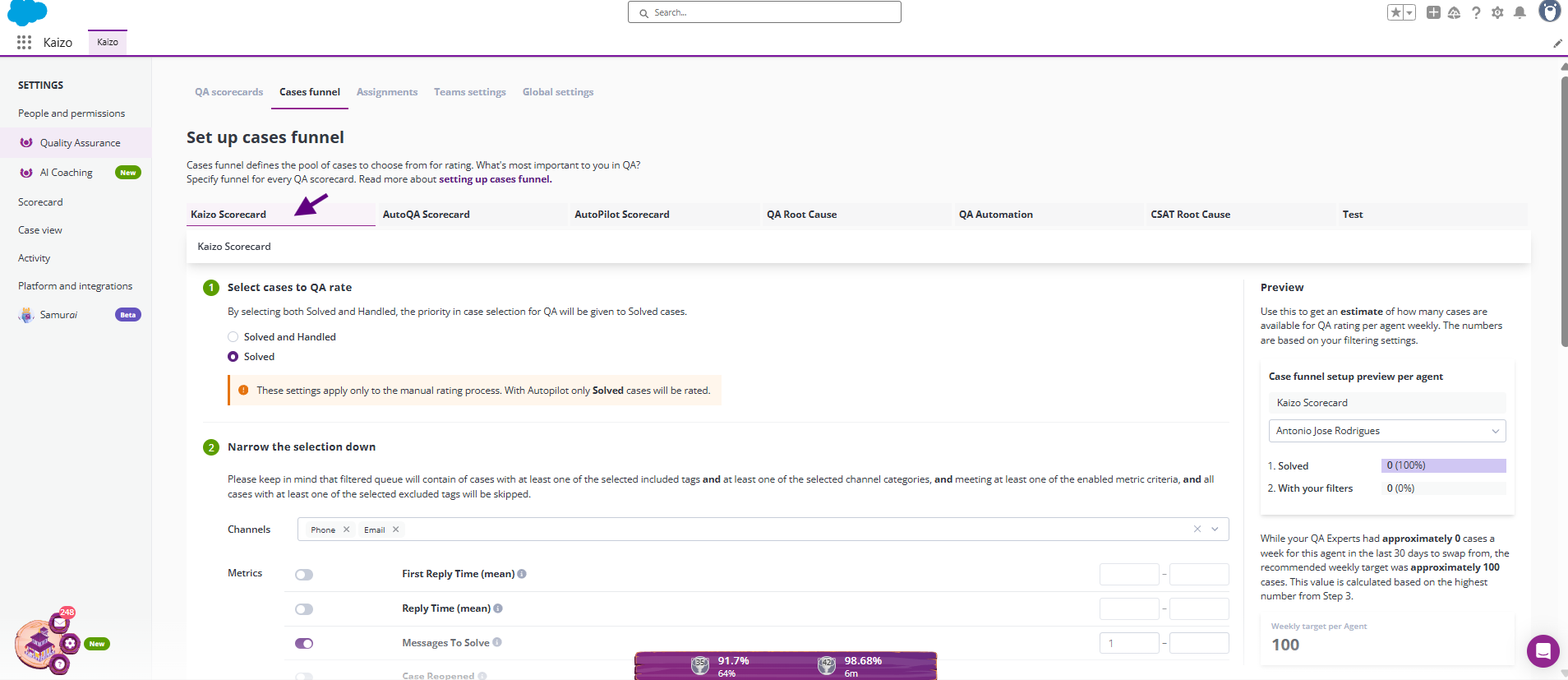Select the CSAT Root Cause tab
Viewport: 1568px width, 680px height.
(1241, 215)
